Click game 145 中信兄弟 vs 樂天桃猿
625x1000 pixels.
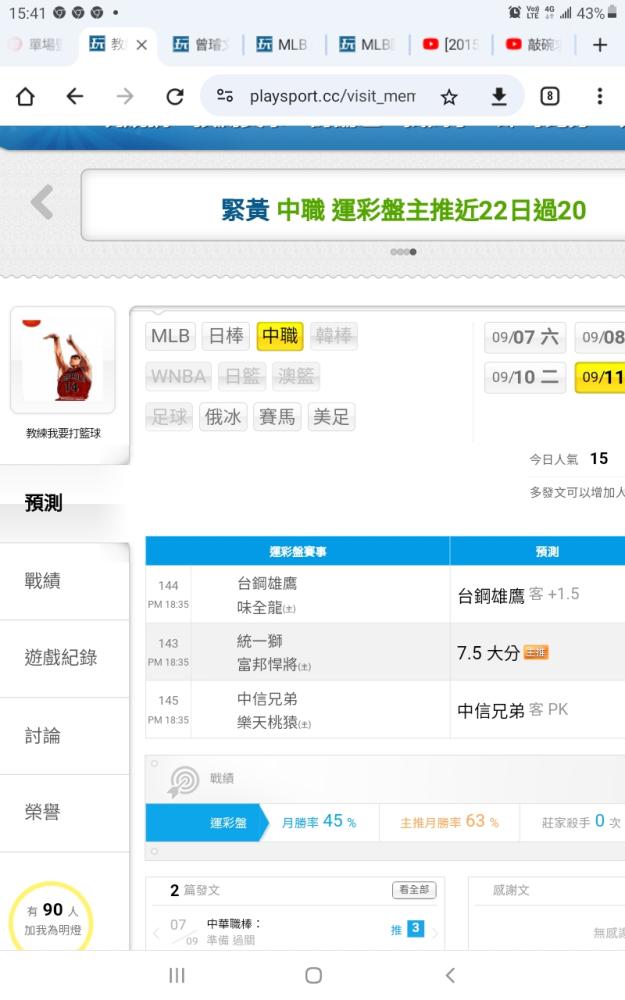pyautogui.click(x=297, y=710)
